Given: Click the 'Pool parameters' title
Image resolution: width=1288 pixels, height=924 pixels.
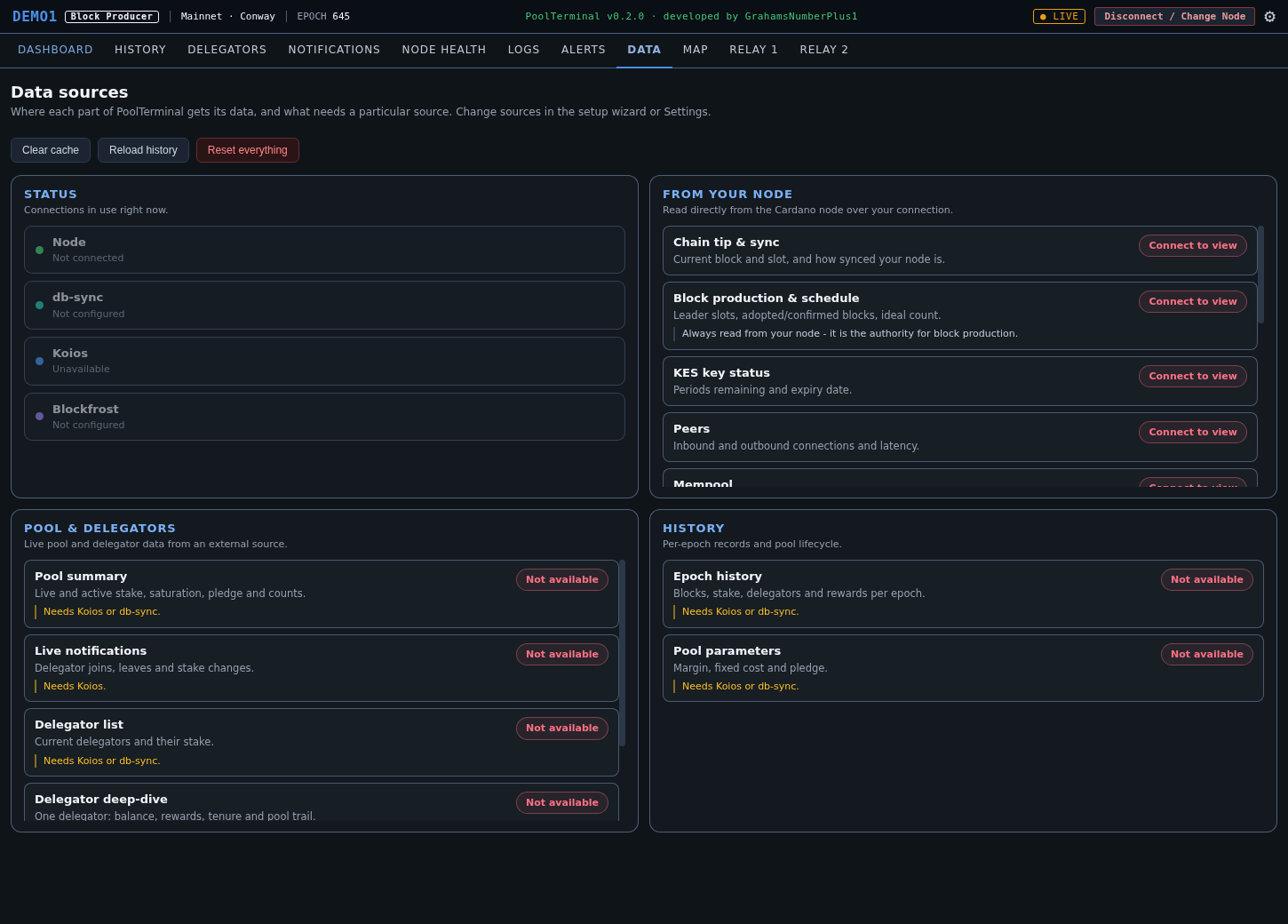Looking at the screenshot, I should coord(727,651).
